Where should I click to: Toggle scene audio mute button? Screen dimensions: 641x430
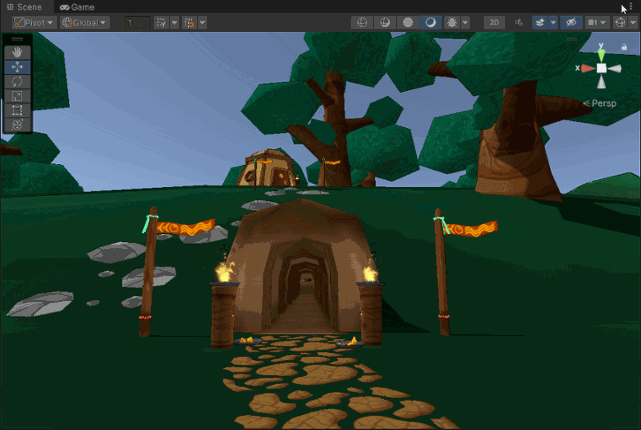coord(518,22)
